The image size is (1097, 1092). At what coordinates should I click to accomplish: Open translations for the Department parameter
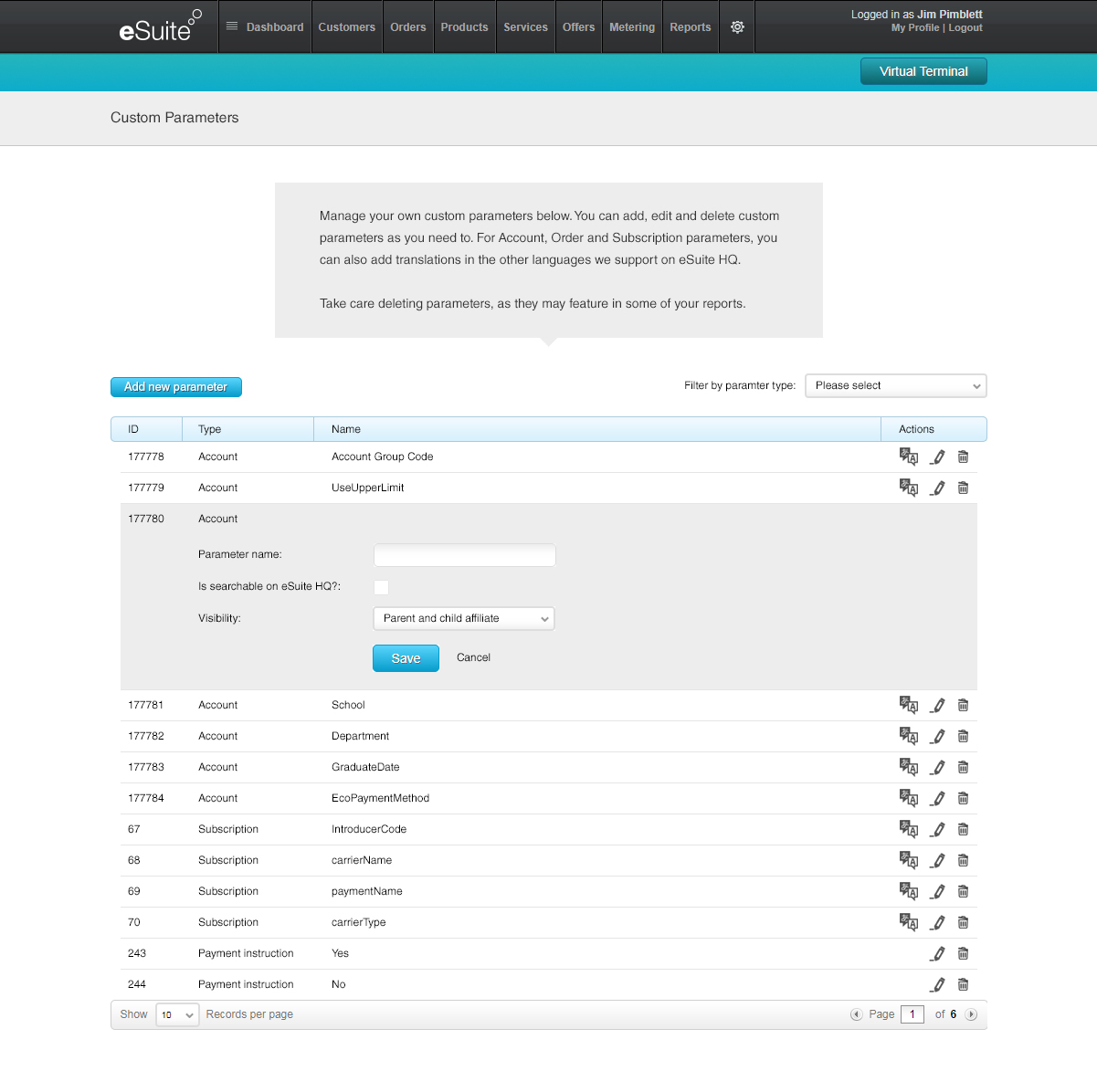click(x=908, y=736)
